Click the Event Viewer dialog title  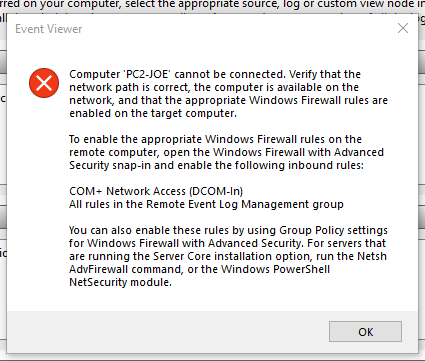[x=49, y=29]
